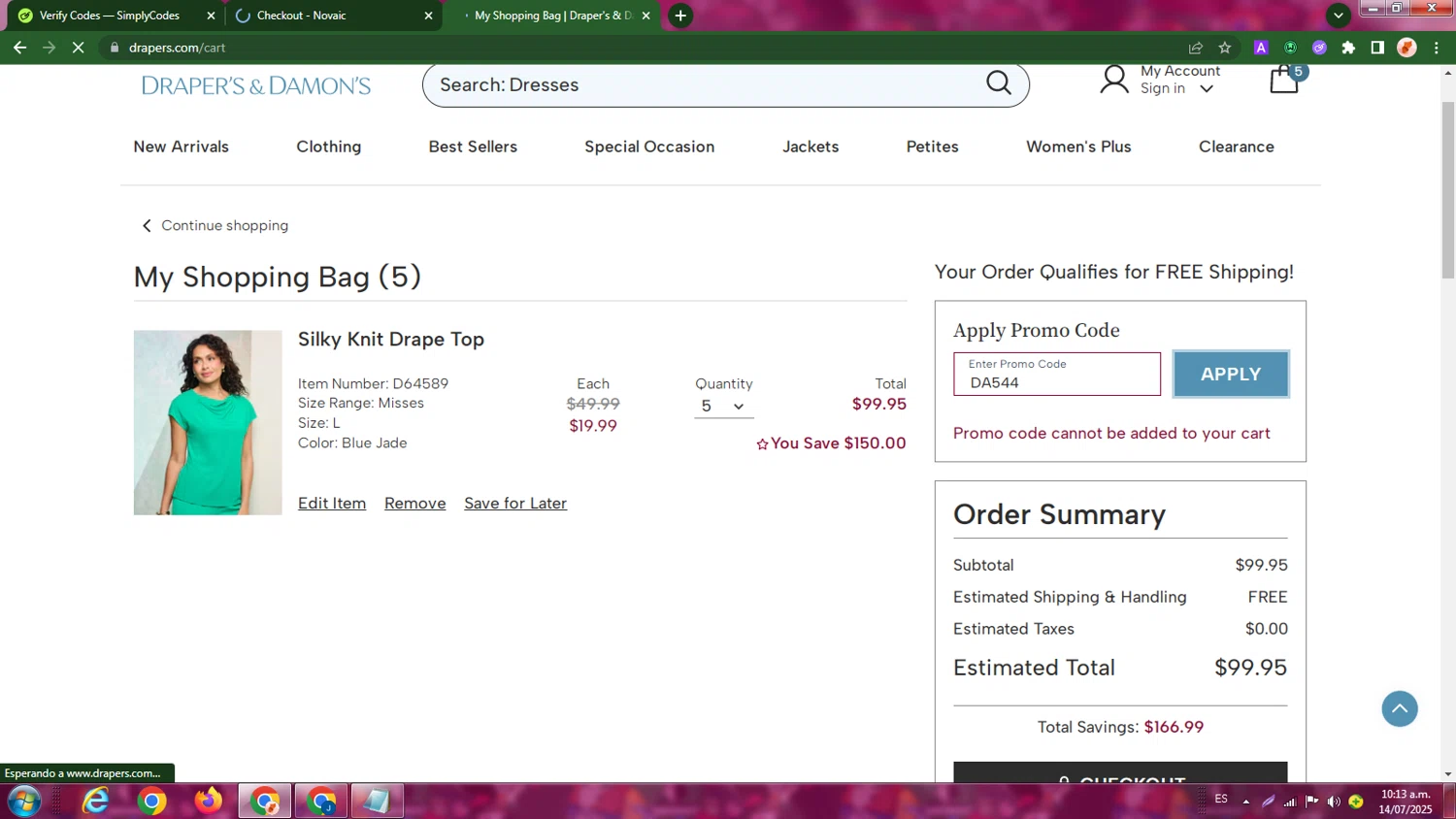Launch Internet Explorer from taskbar

tap(95, 802)
